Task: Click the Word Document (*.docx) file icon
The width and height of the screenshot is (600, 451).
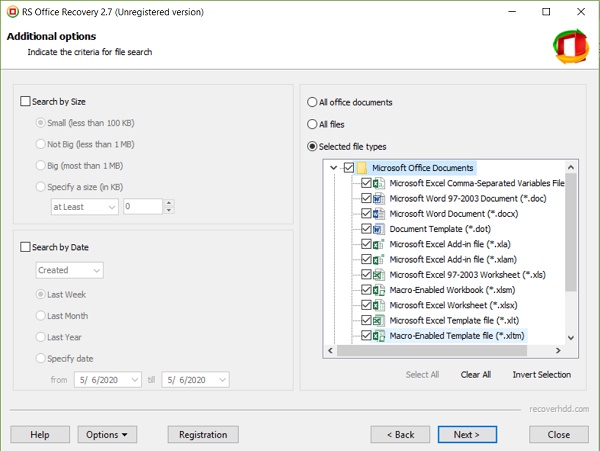Action: pyautogui.click(x=379, y=214)
